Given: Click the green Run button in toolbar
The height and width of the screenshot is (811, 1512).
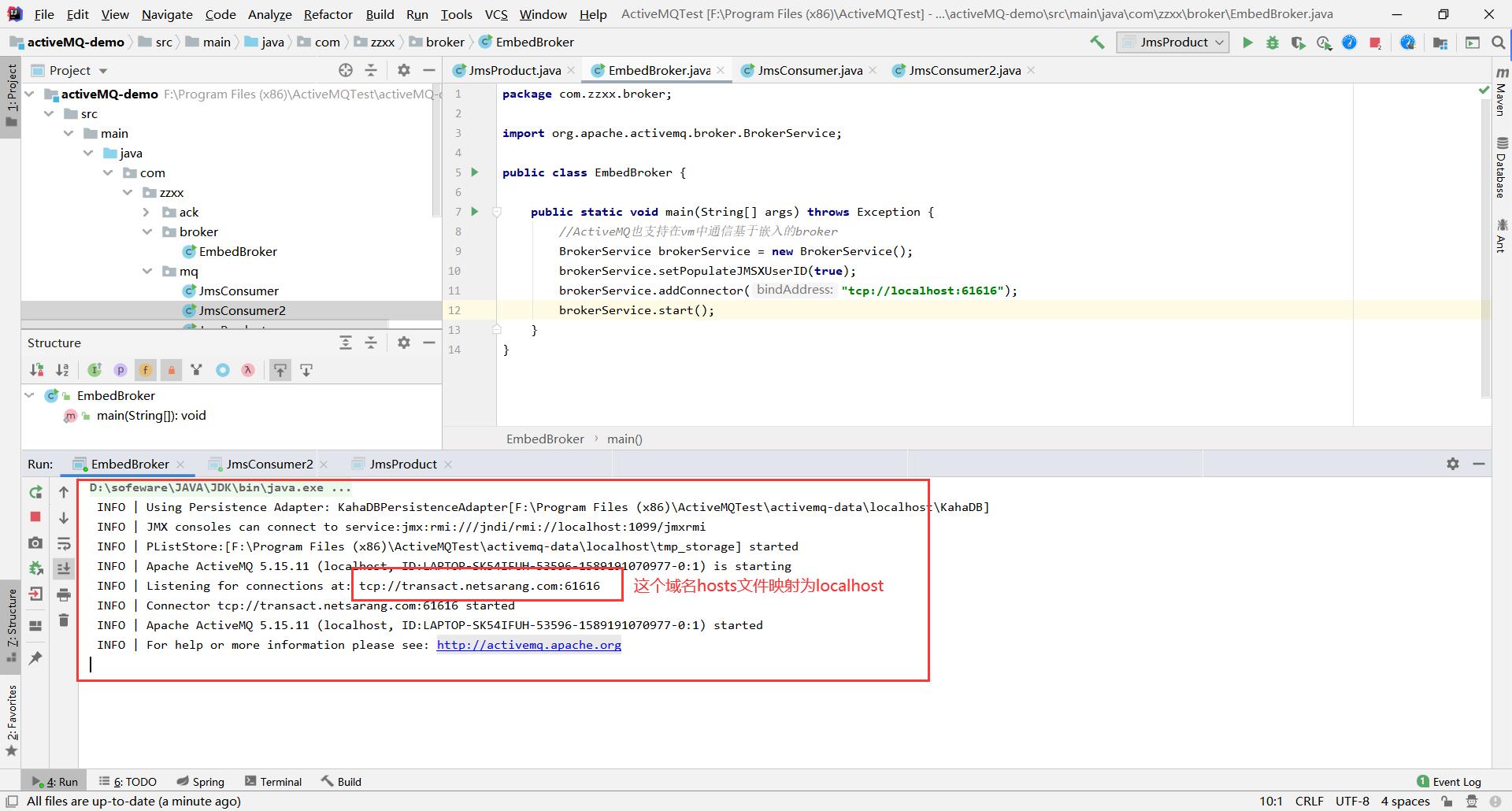Looking at the screenshot, I should tap(1247, 43).
